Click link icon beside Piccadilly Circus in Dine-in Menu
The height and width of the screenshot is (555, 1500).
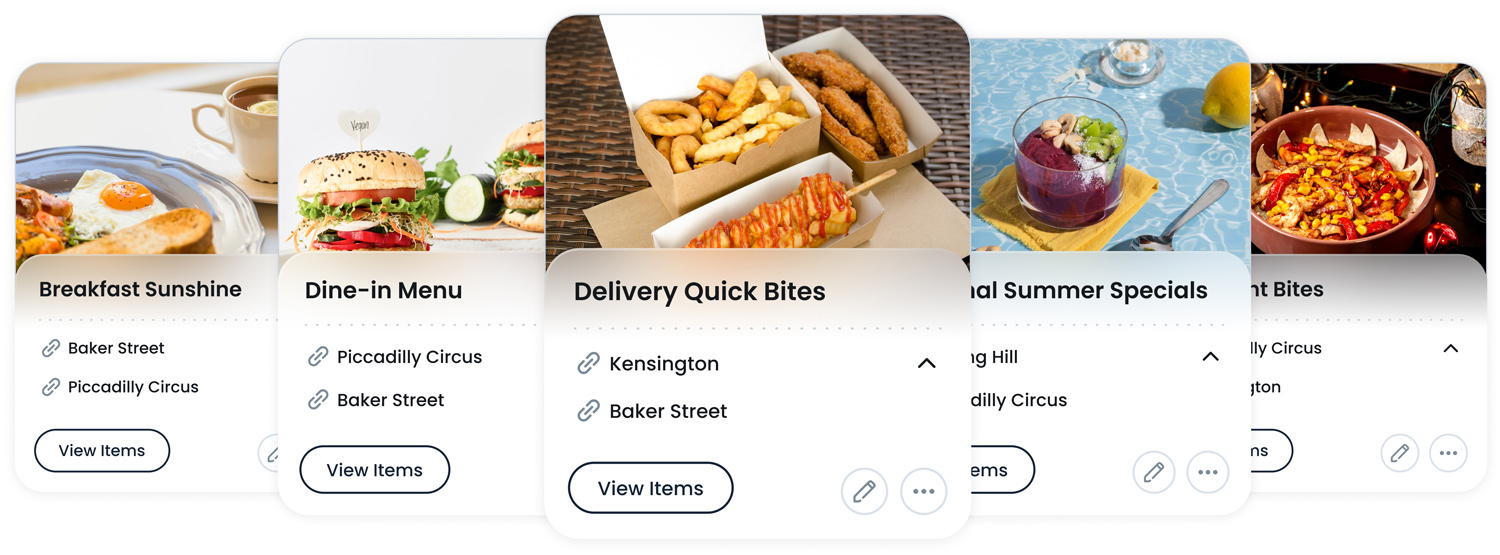pos(318,357)
